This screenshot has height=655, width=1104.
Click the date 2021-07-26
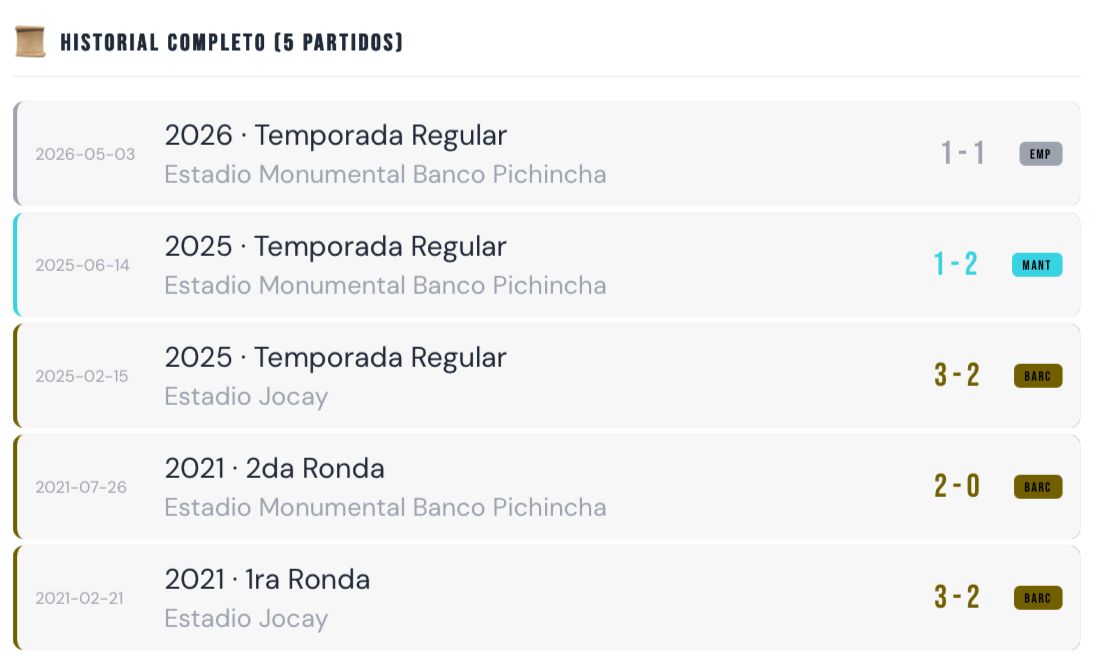(x=81, y=487)
